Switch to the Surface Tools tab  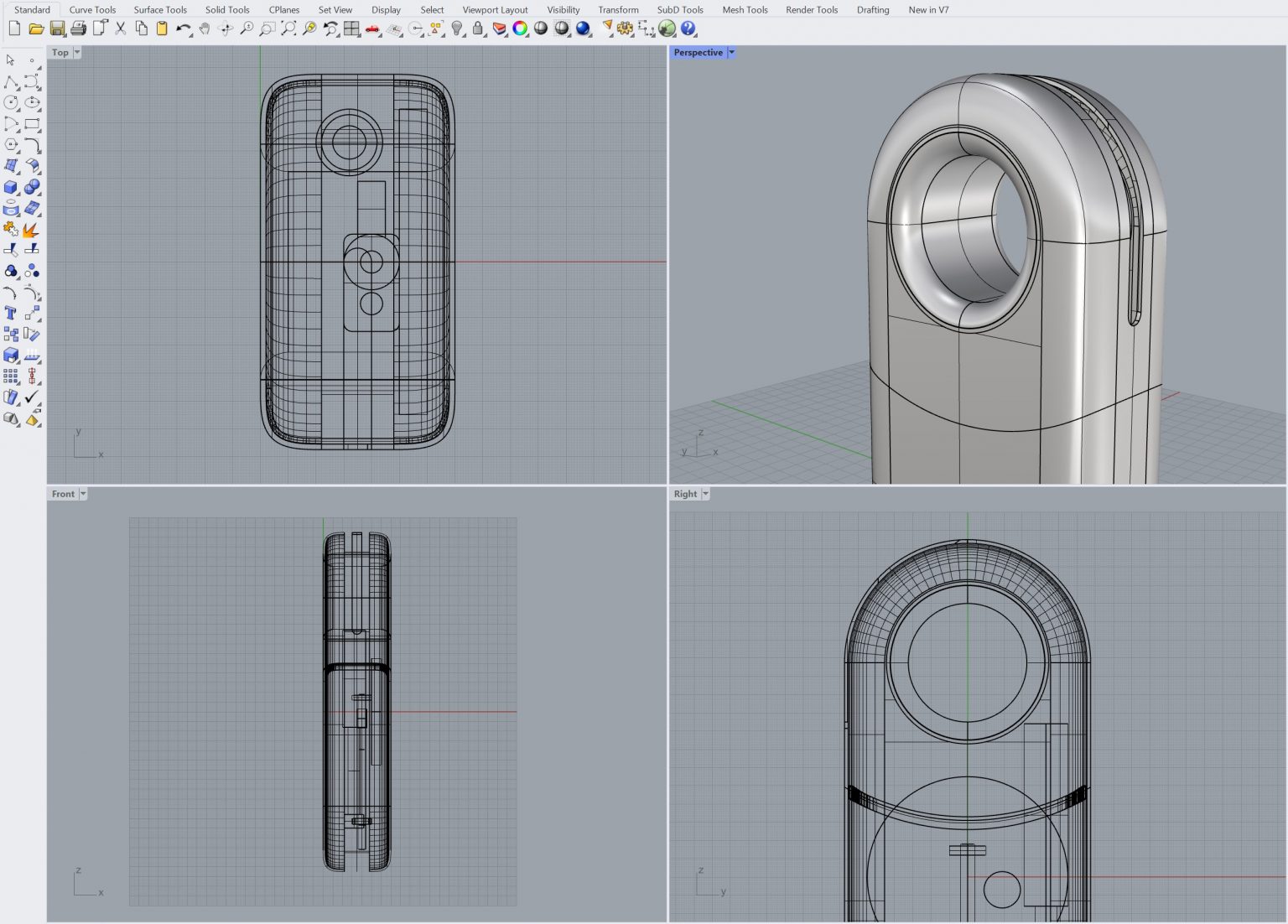[x=160, y=9]
